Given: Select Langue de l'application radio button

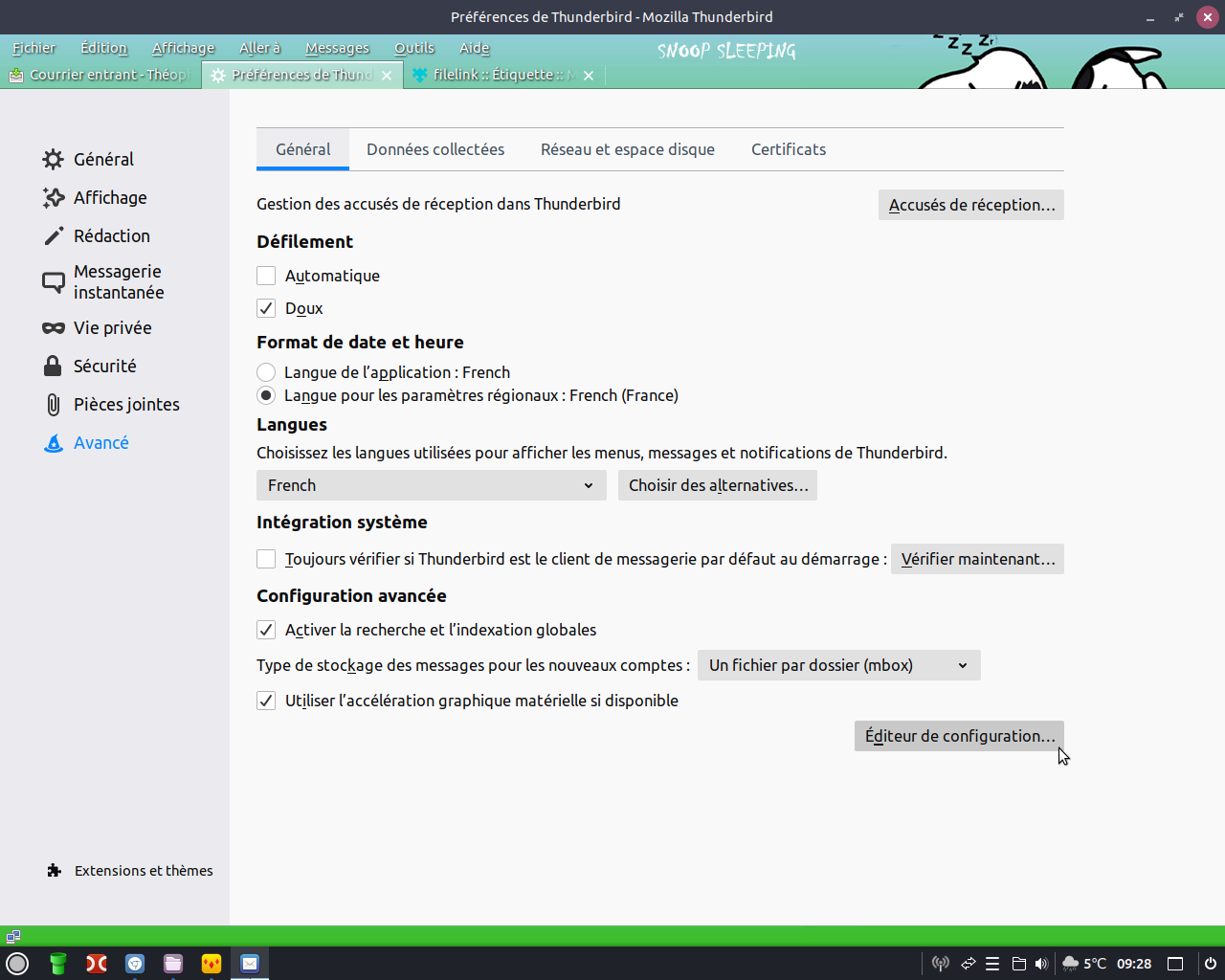Looking at the screenshot, I should [266, 372].
